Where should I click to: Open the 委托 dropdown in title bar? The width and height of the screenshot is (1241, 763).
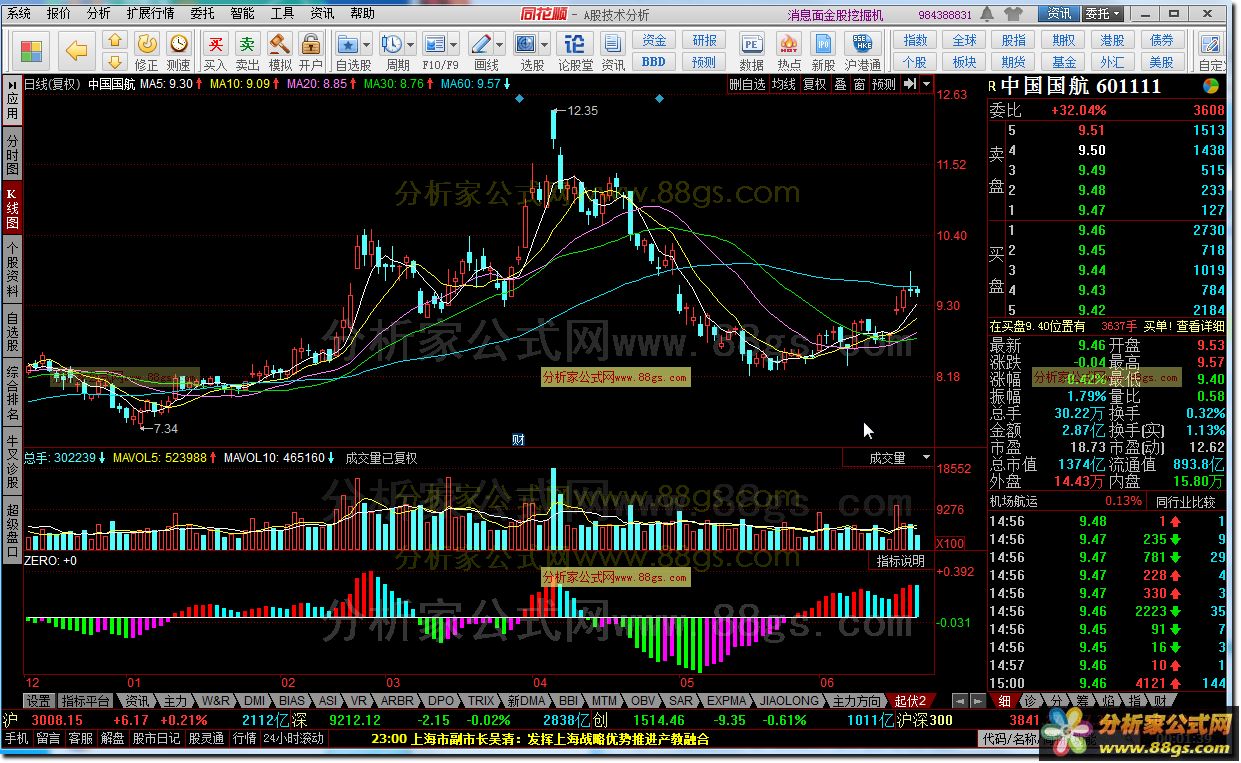click(1103, 14)
